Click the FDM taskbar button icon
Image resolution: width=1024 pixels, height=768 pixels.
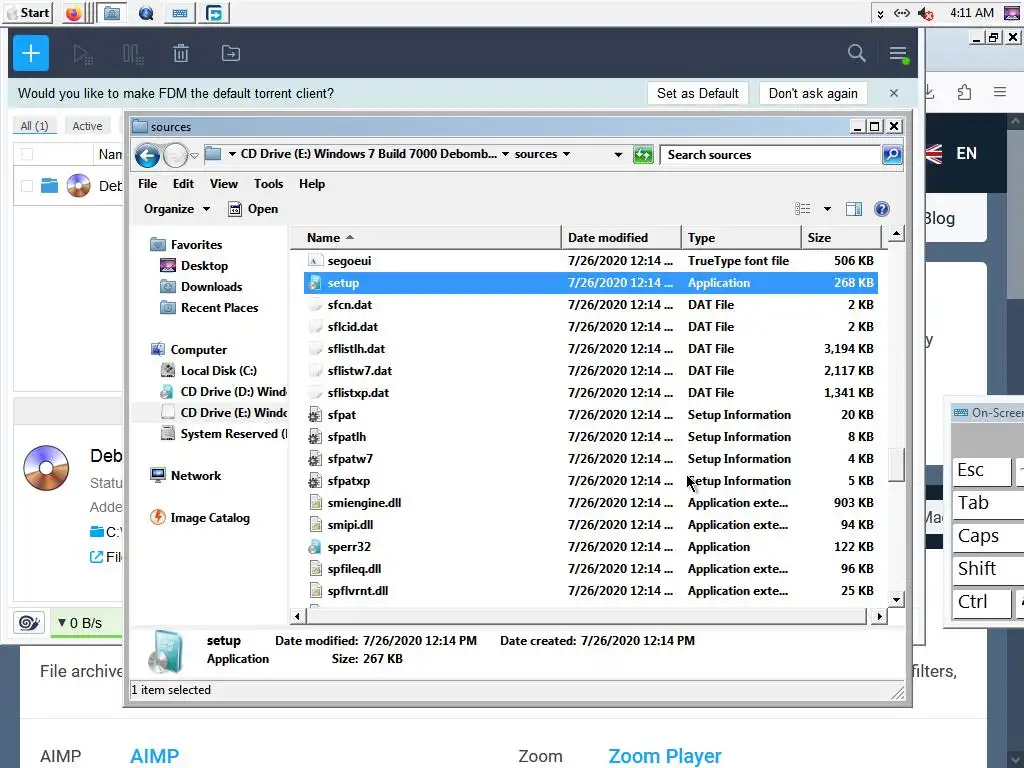point(214,13)
